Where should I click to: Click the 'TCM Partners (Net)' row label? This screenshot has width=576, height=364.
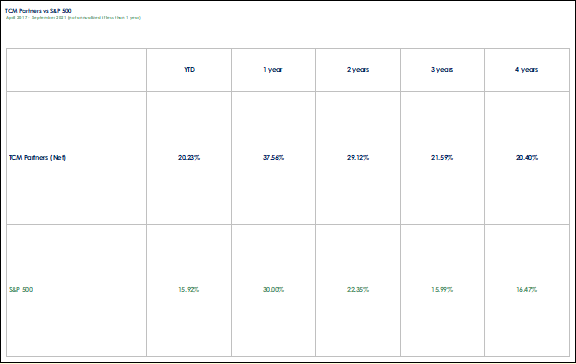click(37, 158)
